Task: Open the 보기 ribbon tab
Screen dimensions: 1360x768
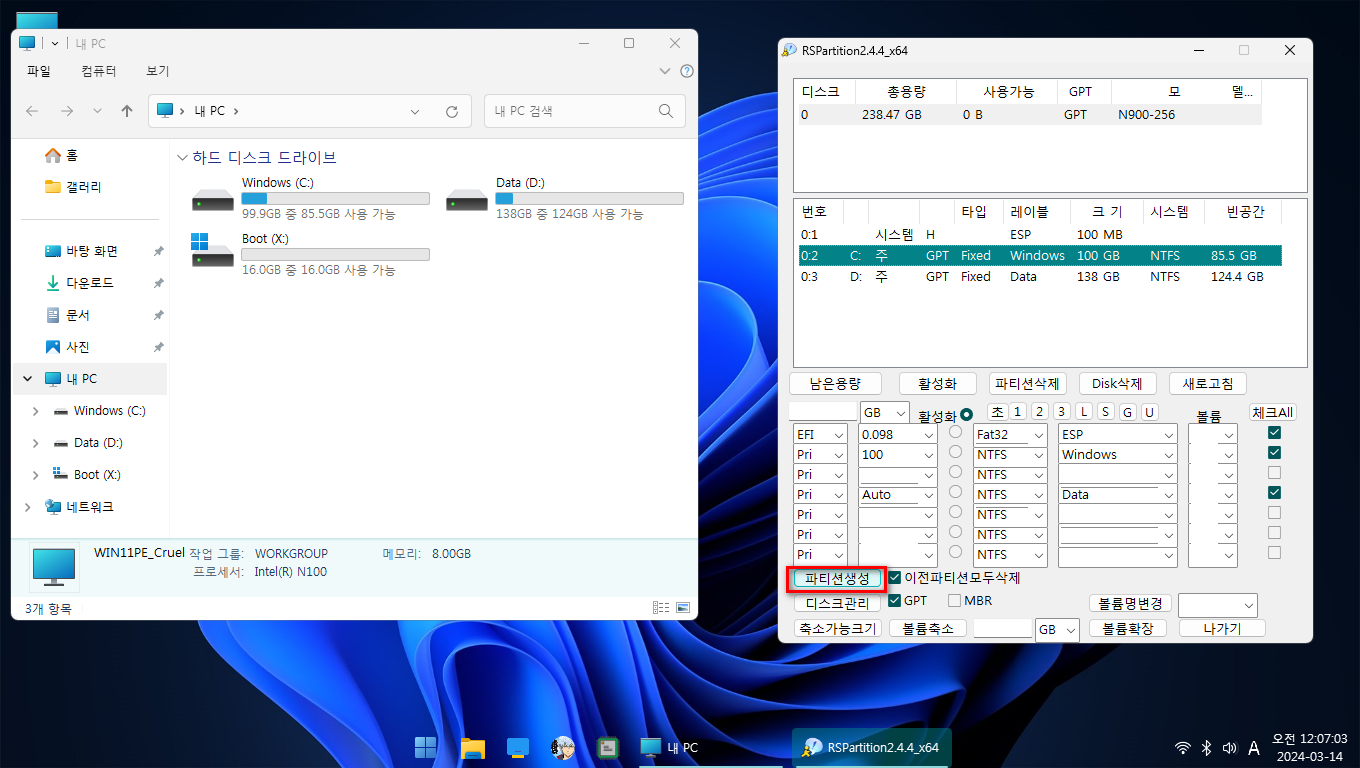Action: pyautogui.click(x=158, y=71)
